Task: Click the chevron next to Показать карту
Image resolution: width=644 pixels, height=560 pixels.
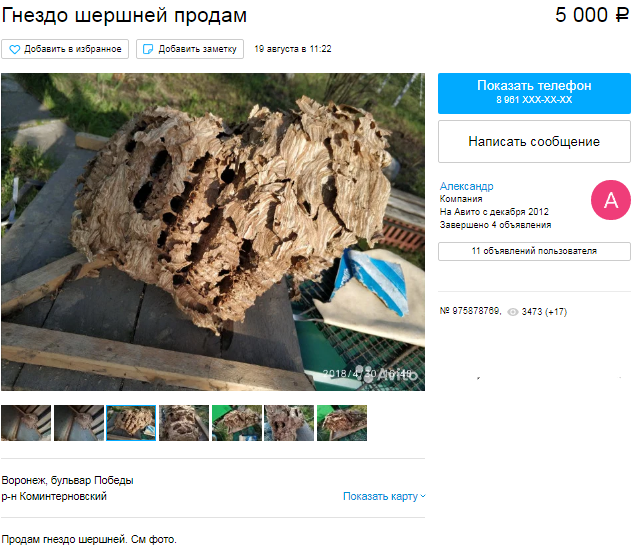Action: (x=423, y=497)
